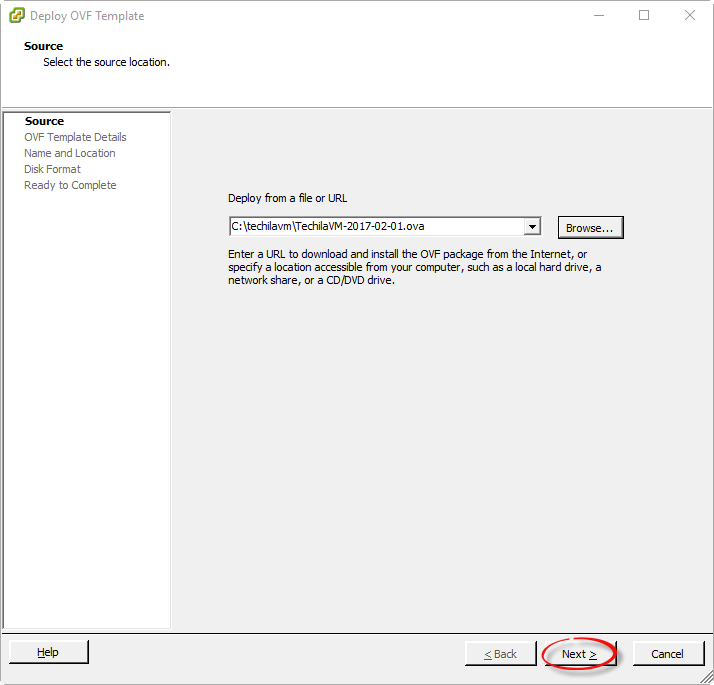Image resolution: width=714 pixels, height=685 pixels.
Task: Click the 'Deploy from a file or URL' label
Action: tap(288, 198)
